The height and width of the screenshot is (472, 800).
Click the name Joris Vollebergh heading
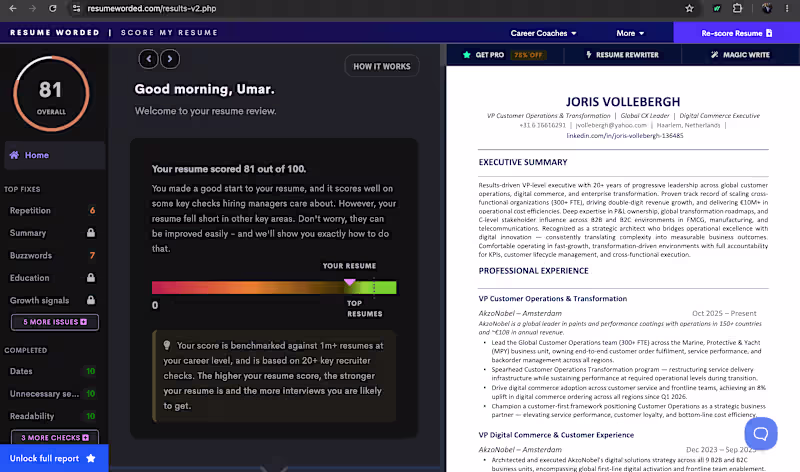point(623,102)
